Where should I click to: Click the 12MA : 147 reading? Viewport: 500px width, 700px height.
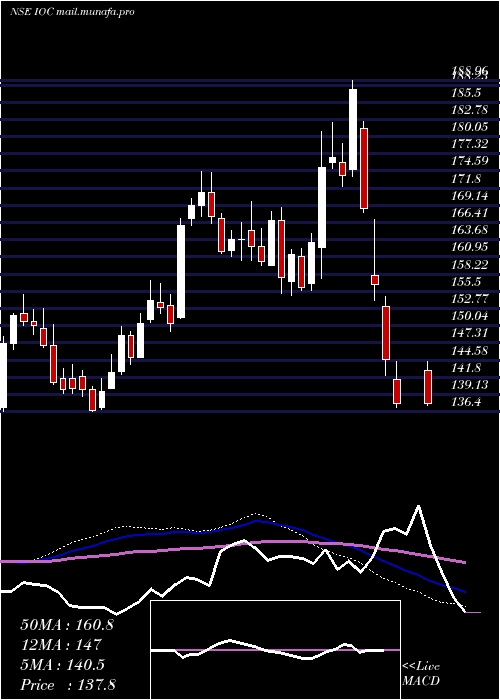61,645
